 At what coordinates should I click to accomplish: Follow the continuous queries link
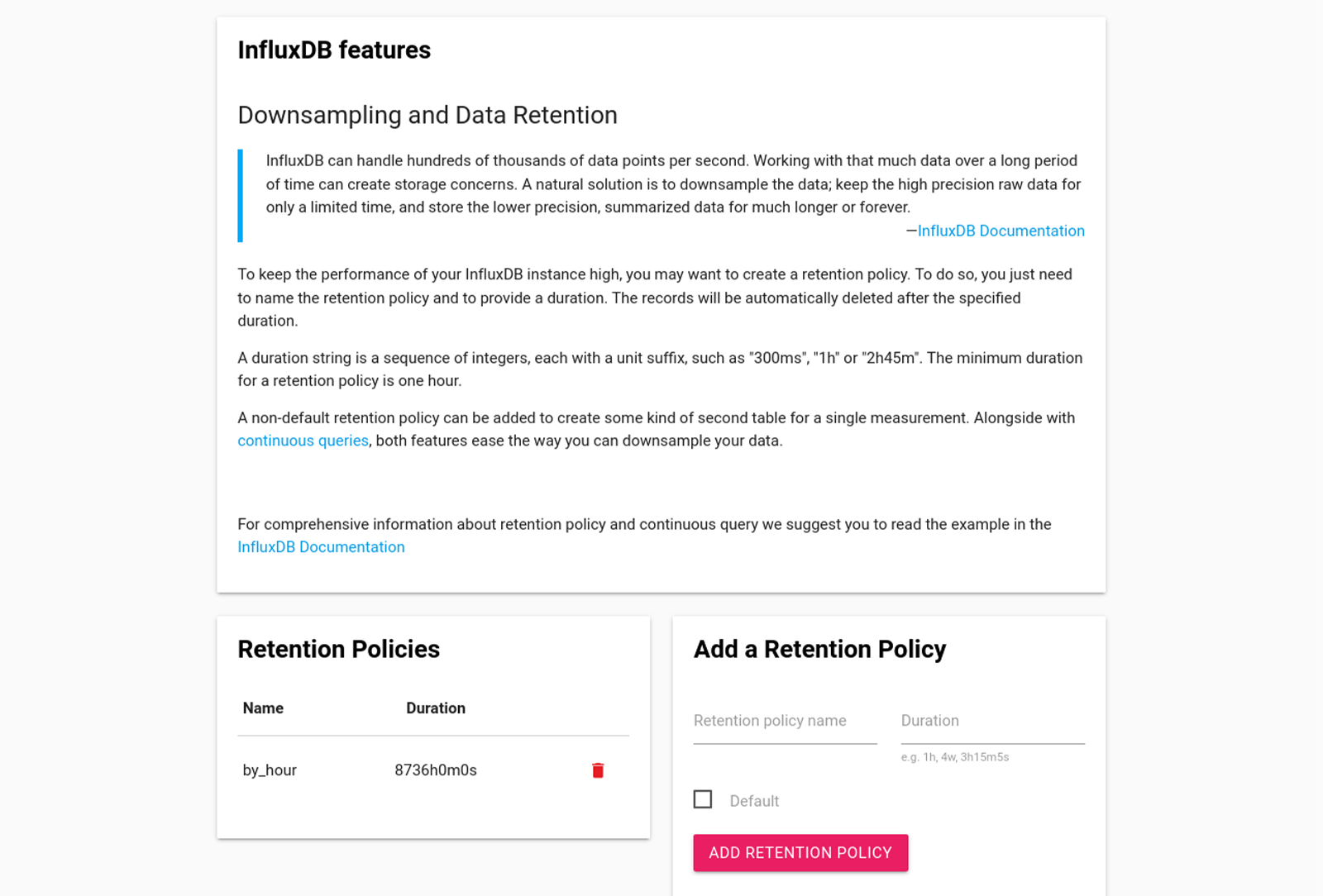pyautogui.click(x=303, y=441)
